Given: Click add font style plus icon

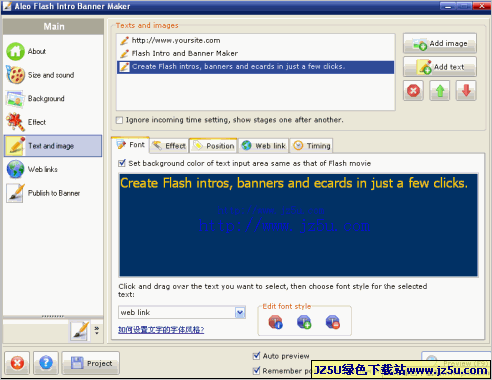Looking at the screenshot, I should [304, 322].
